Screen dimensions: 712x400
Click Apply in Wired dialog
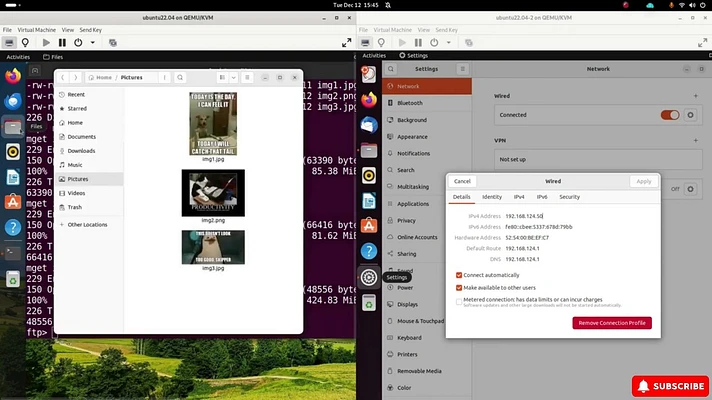[x=643, y=181]
